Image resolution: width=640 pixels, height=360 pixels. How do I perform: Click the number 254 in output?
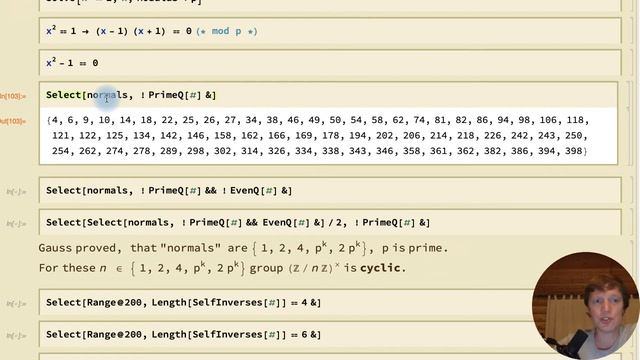pyautogui.click(x=60, y=151)
